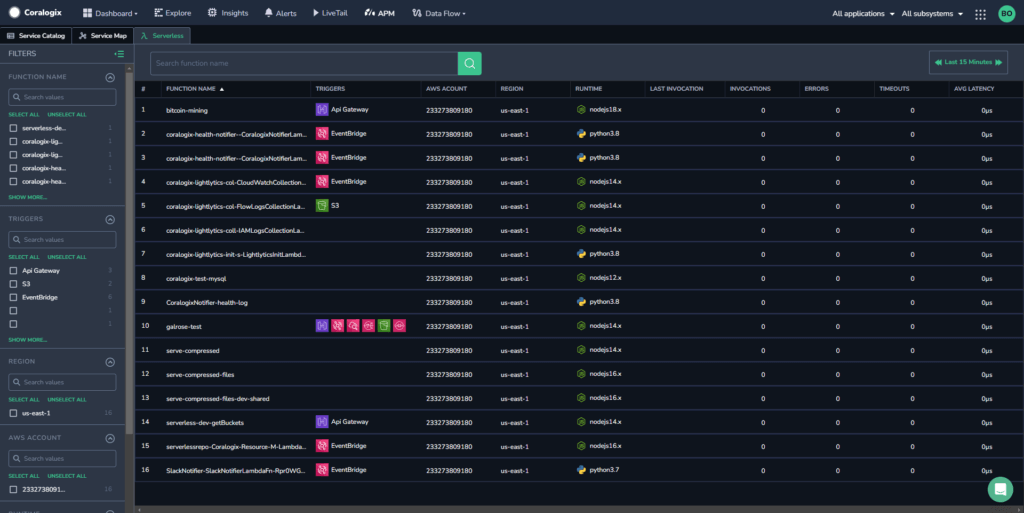Collapse the Region filter section
Viewport: 1024px width, 513px height.
[x=110, y=362]
